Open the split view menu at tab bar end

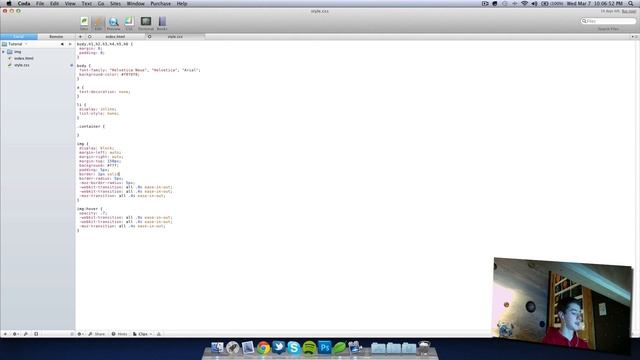click(x=634, y=37)
